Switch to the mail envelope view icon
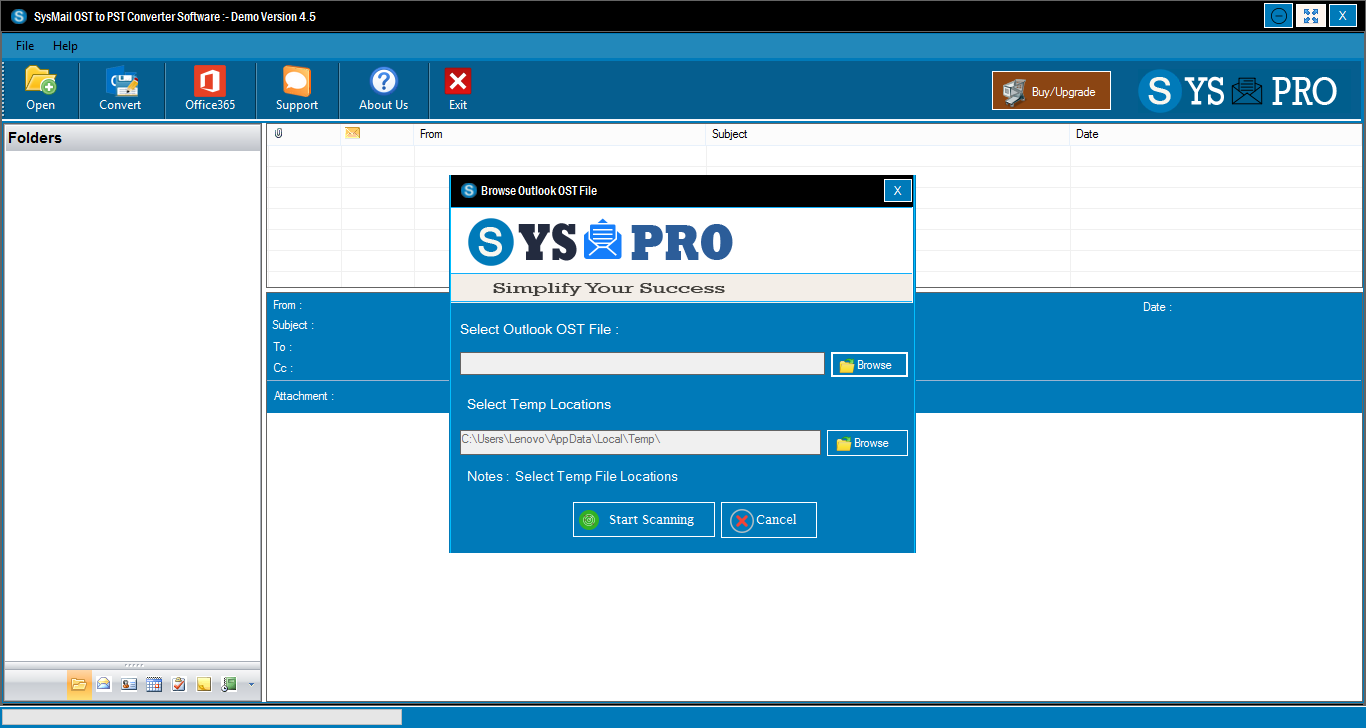 click(x=104, y=684)
